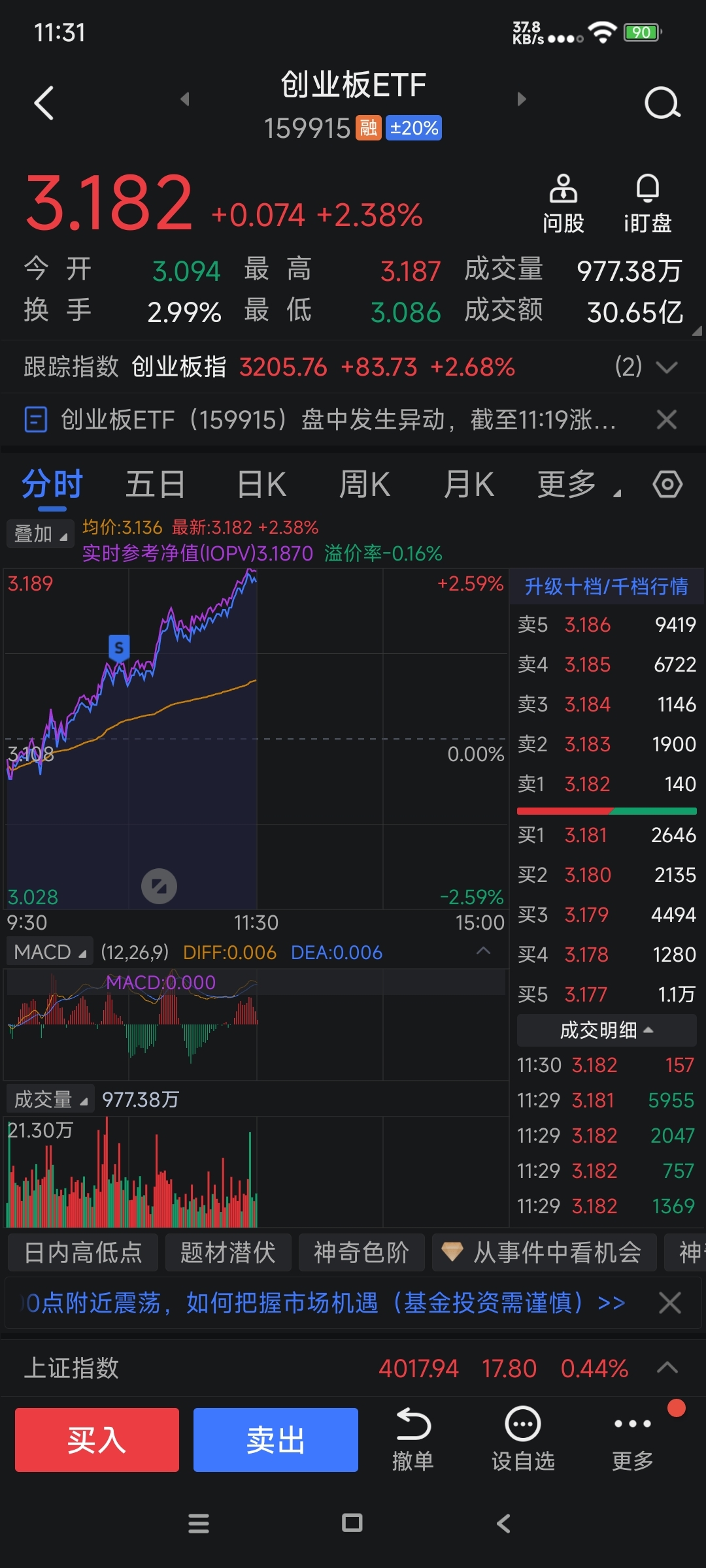The width and height of the screenshot is (706, 1568).
Task: Collapse the 上证指数 bar chevron
Action: (667, 1367)
